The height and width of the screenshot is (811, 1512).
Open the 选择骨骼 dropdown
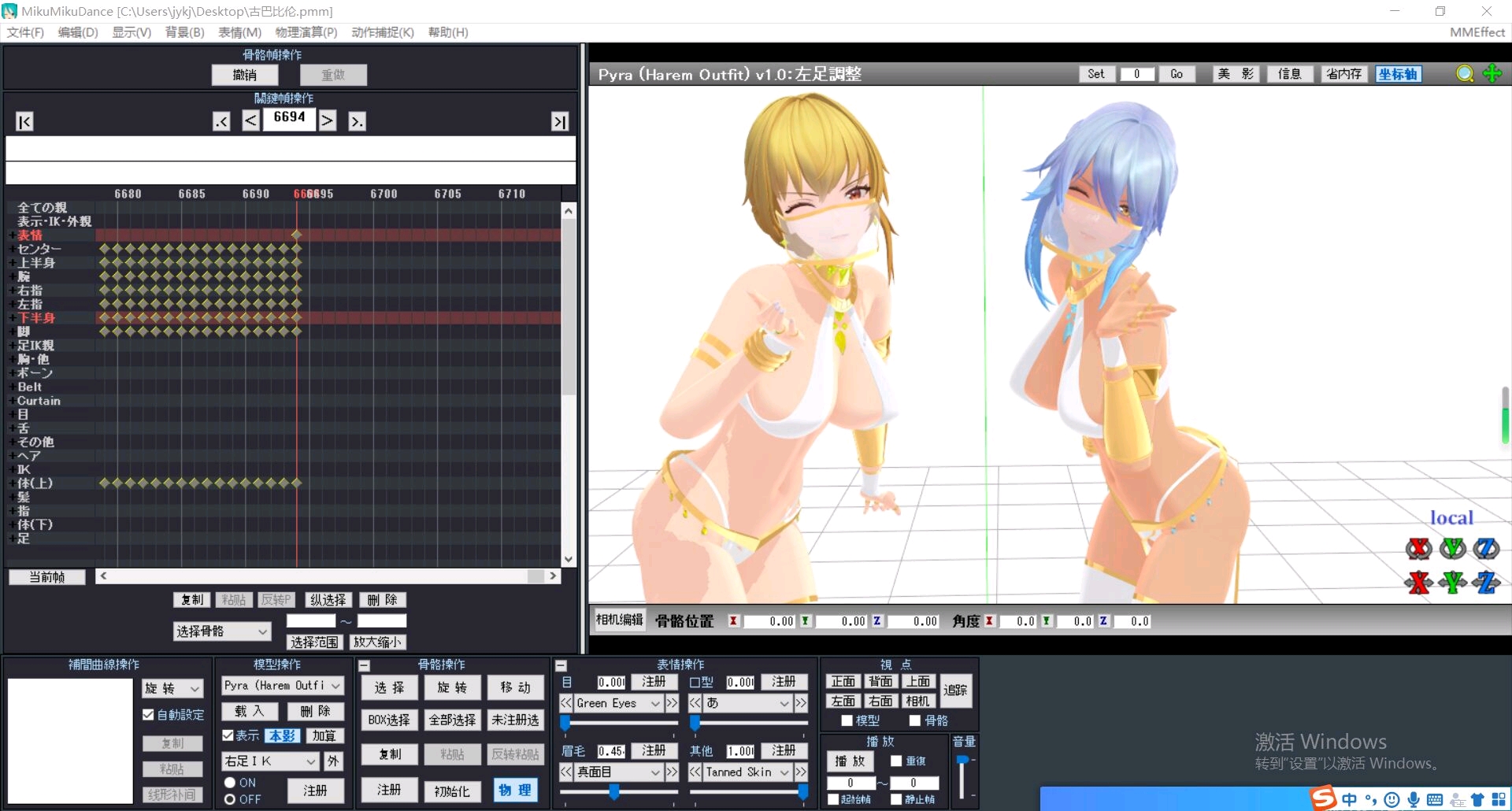222,631
